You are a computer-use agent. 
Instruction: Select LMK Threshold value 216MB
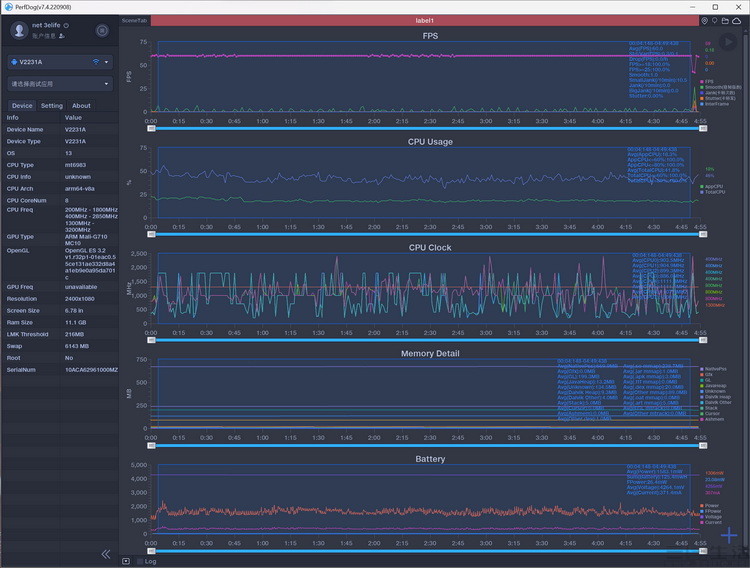point(74,334)
